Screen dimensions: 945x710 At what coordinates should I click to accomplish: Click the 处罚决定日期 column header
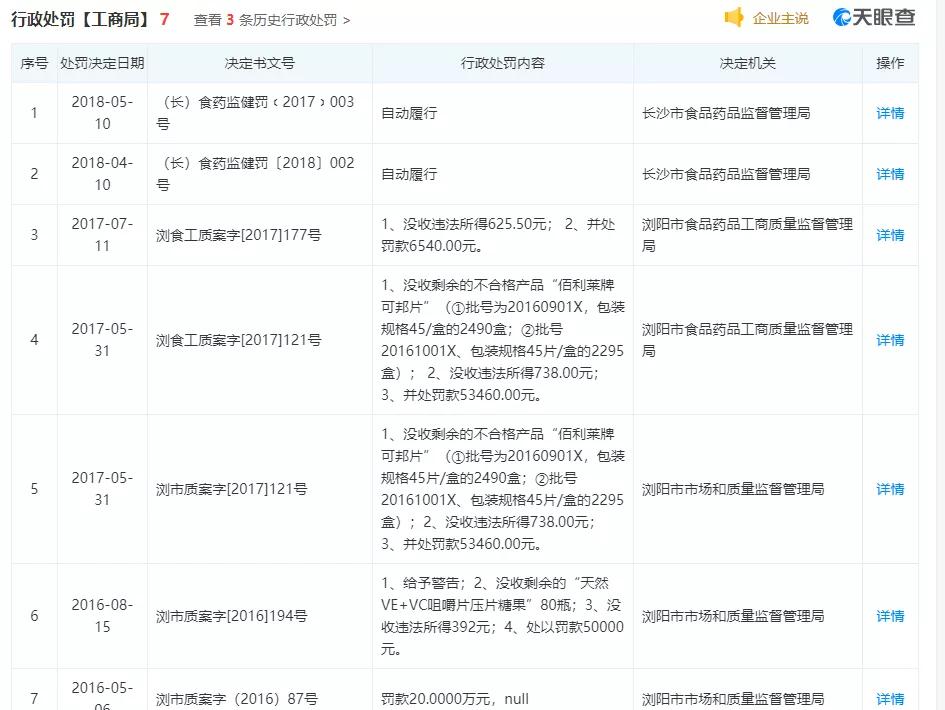(x=99, y=62)
